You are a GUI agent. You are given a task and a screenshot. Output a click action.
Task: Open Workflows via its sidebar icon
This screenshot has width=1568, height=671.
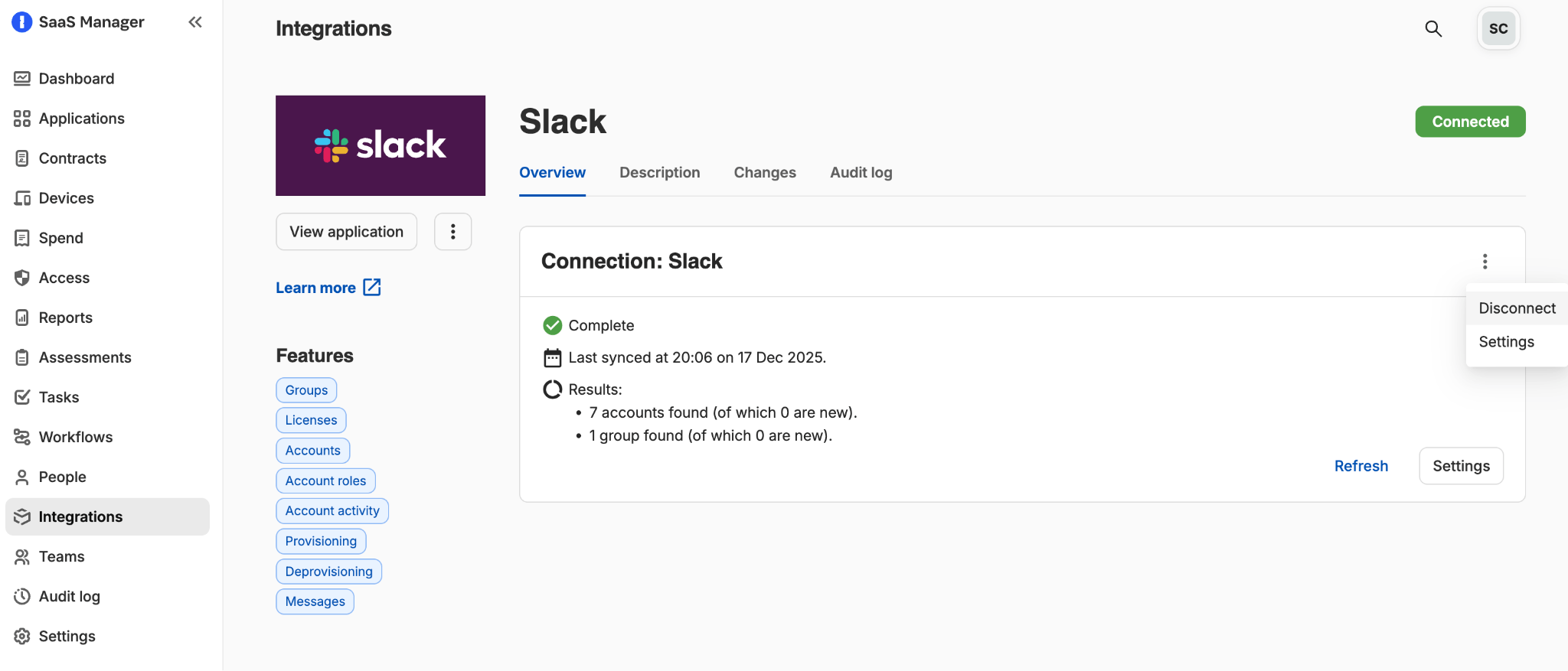22,437
